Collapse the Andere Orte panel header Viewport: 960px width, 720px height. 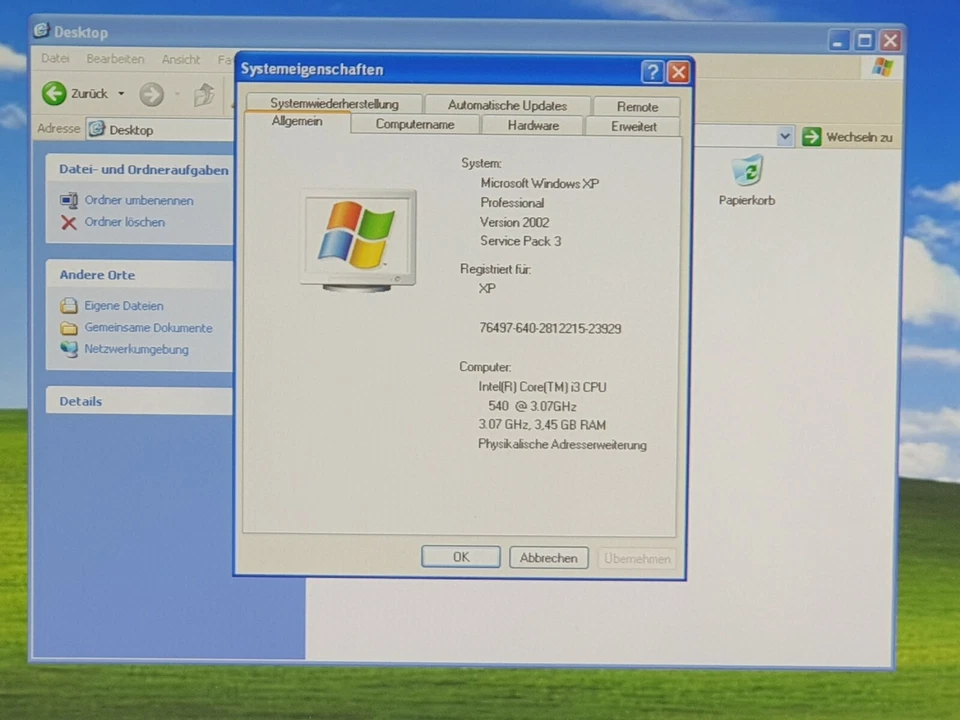pos(140,274)
